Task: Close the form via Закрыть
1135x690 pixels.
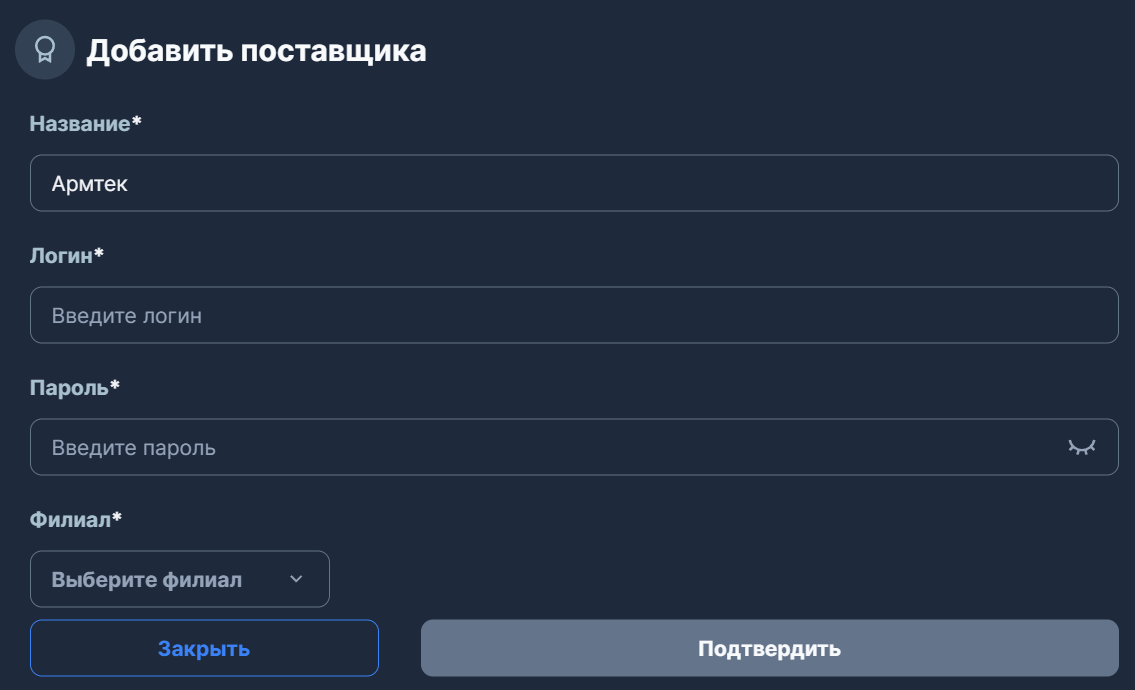Action: coord(204,647)
